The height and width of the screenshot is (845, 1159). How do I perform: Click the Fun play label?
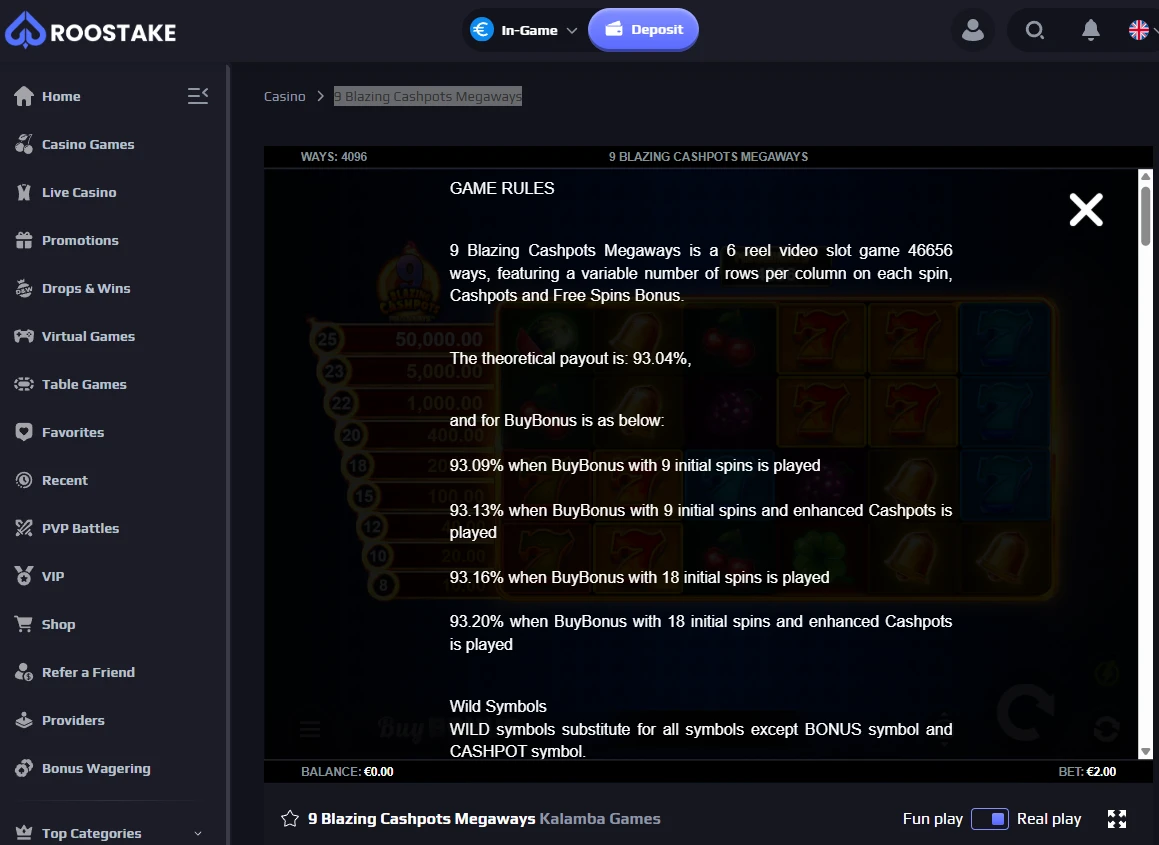point(933,818)
